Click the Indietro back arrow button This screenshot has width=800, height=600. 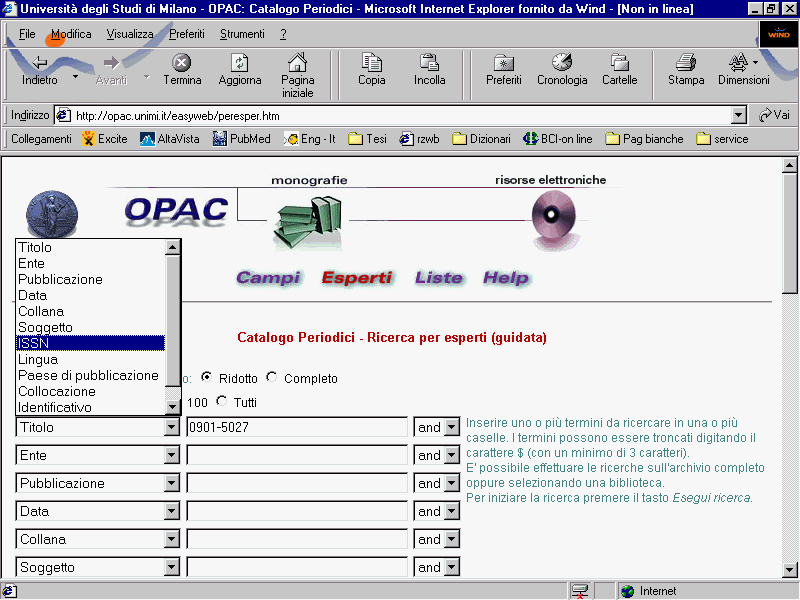click(x=40, y=68)
